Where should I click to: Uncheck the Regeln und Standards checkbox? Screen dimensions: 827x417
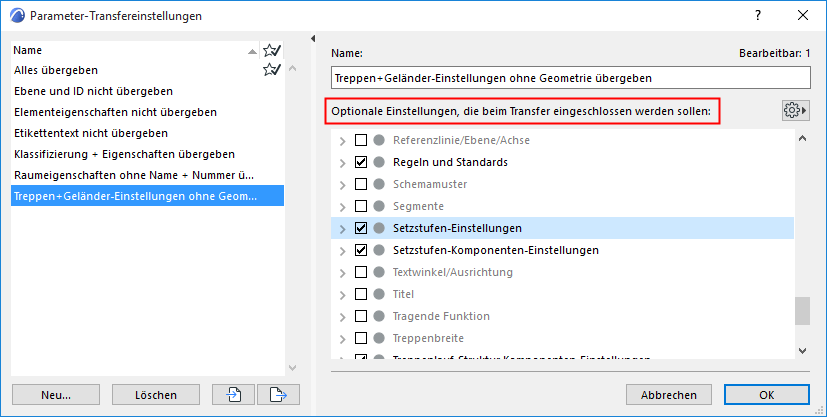(x=361, y=162)
